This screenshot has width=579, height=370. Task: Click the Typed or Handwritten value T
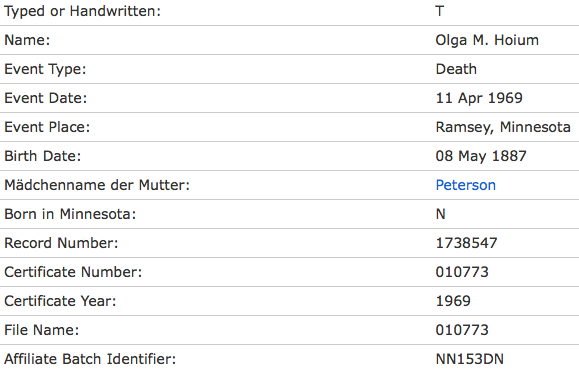pyautogui.click(x=439, y=11)
